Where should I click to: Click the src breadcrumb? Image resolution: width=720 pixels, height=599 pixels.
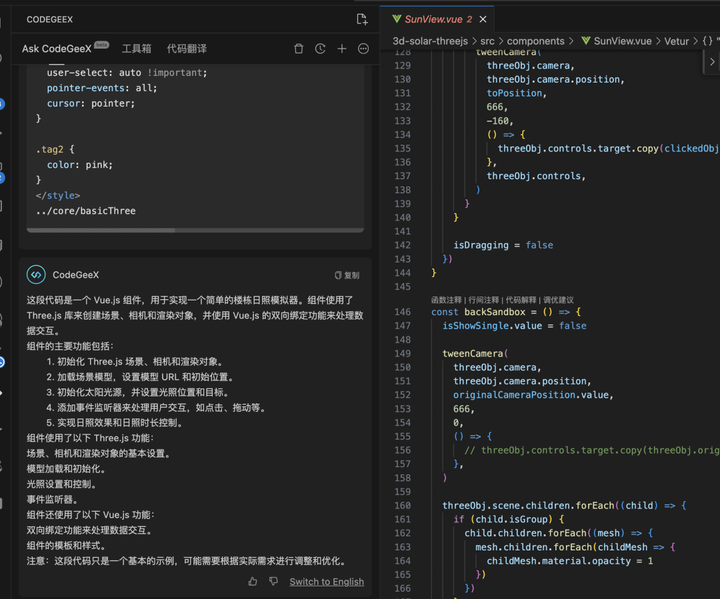(x=487, y=41)
